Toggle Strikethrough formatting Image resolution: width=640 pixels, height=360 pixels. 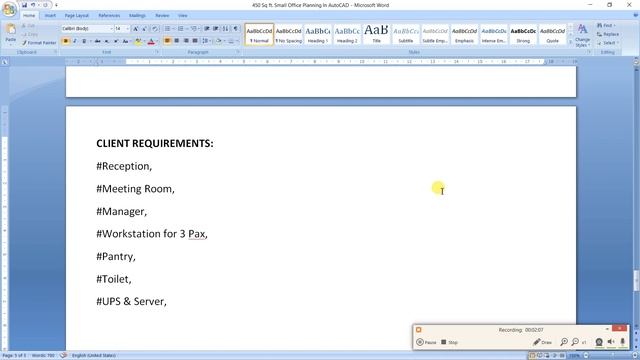pos(98,41)
